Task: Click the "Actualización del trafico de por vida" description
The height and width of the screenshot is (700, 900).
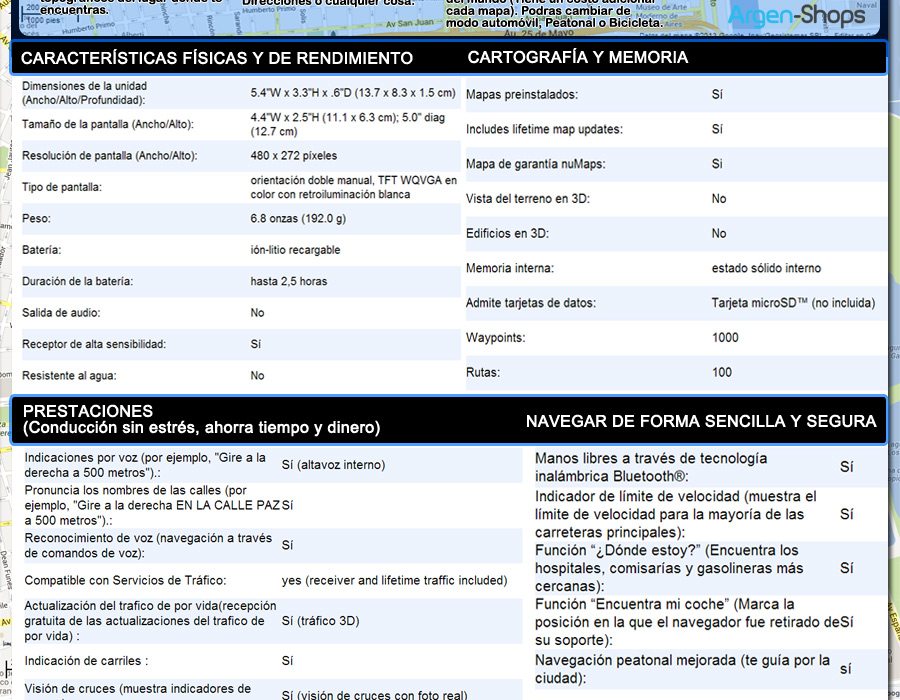Action: coord(150,621)
